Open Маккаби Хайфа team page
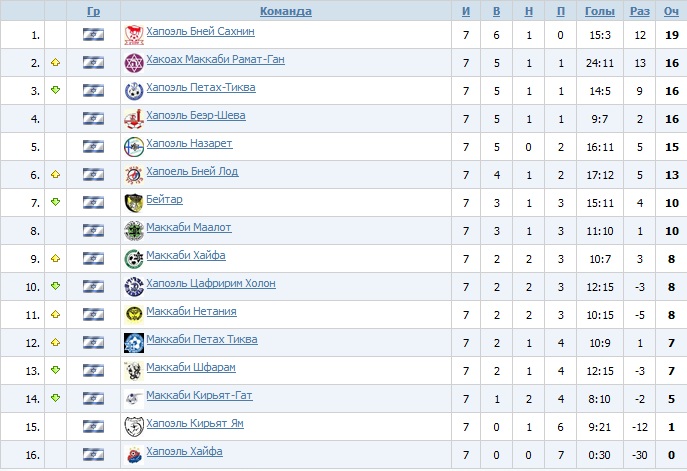The height and width of the screenshot is (471, 687). click(186, 256)
